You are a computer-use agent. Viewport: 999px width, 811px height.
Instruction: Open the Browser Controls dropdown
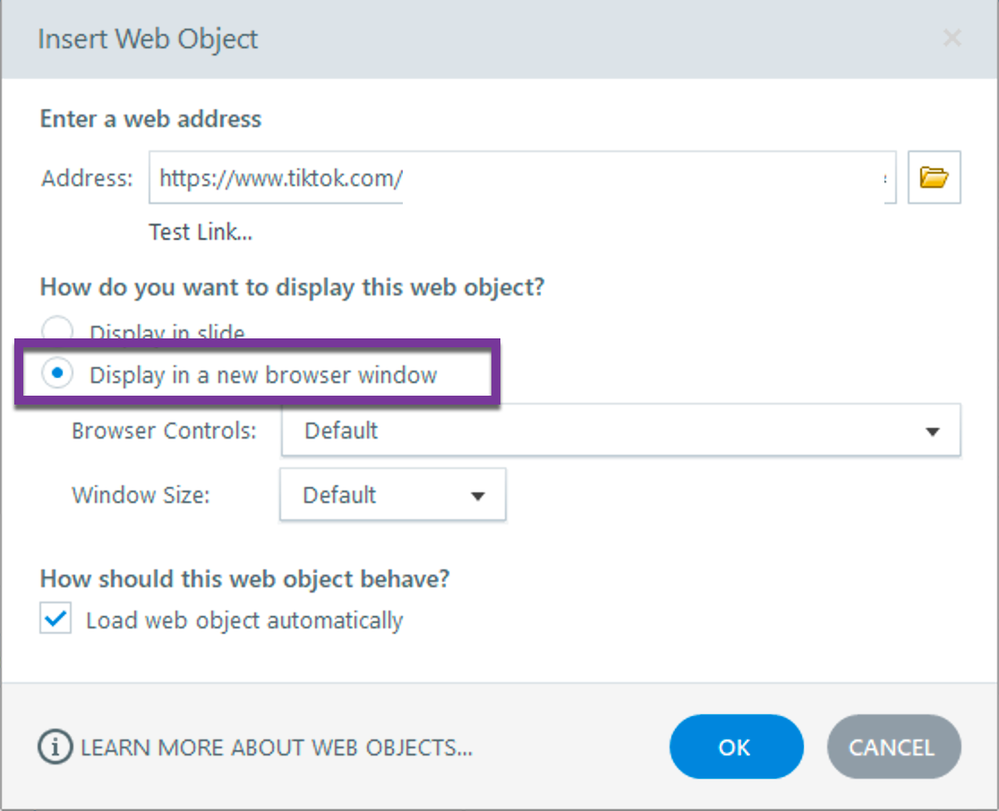pyautogui.click(x=620, y=431)
